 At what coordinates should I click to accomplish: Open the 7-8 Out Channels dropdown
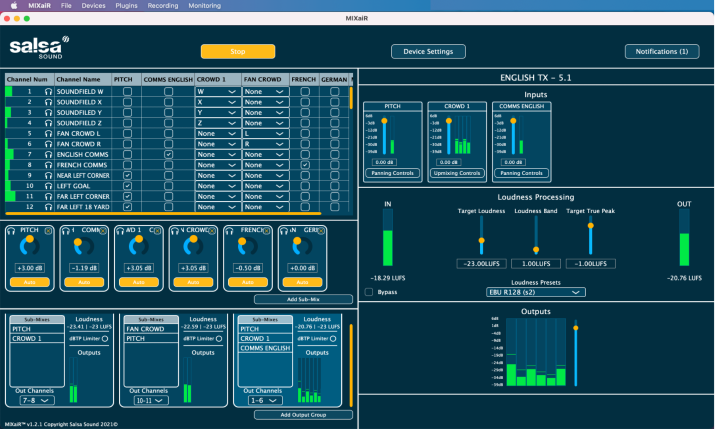36,400
